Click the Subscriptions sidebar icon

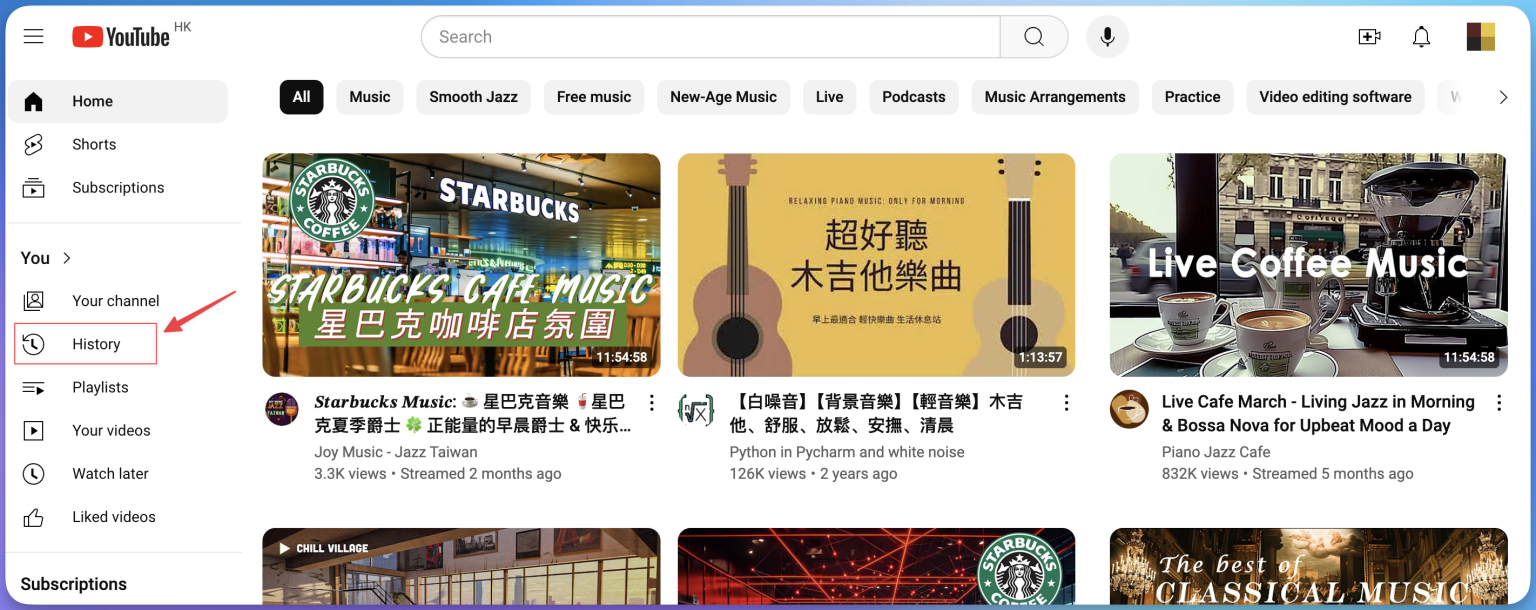[x=33, y=187]
